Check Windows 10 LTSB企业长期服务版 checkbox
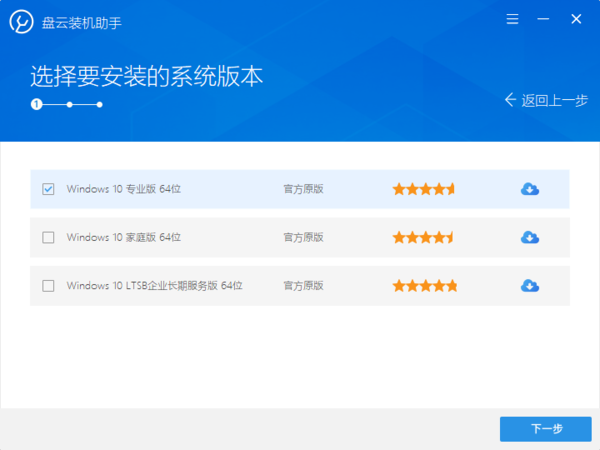The width and height of the screenshot is (600, 450). point(48,286)
